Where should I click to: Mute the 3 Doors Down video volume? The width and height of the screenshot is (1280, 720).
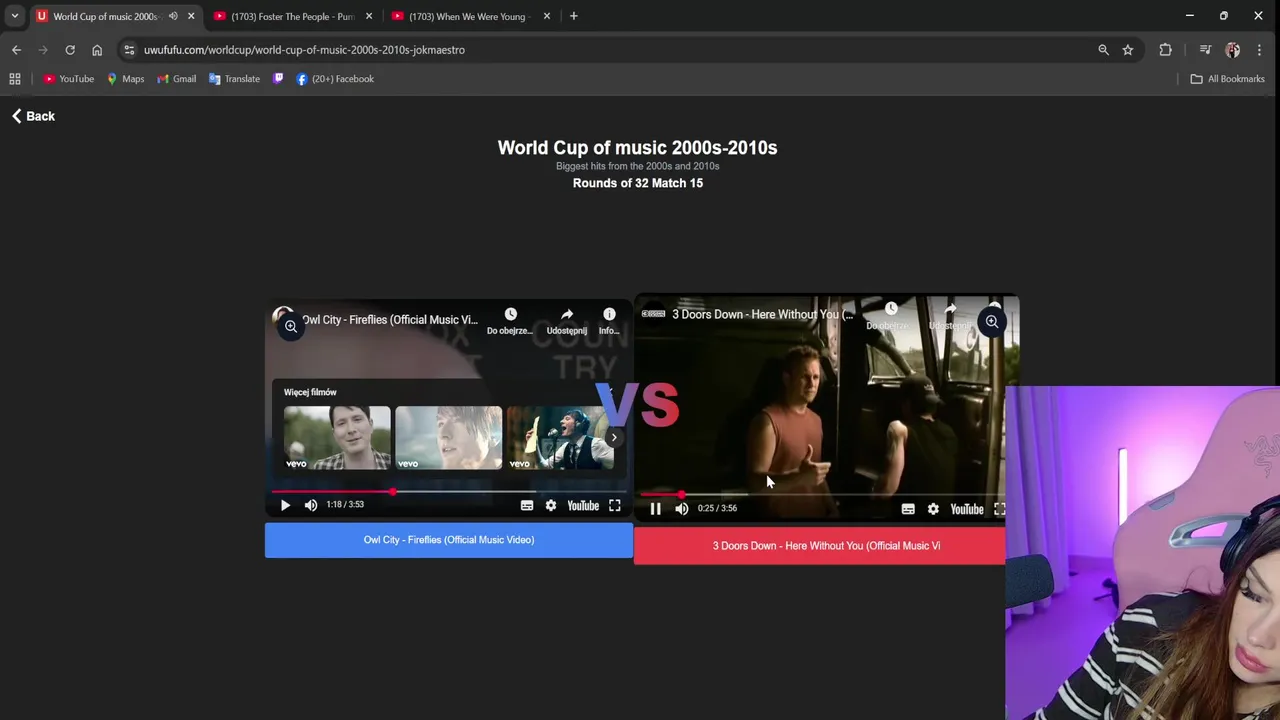pyautogui.click(x=682, y=509)
